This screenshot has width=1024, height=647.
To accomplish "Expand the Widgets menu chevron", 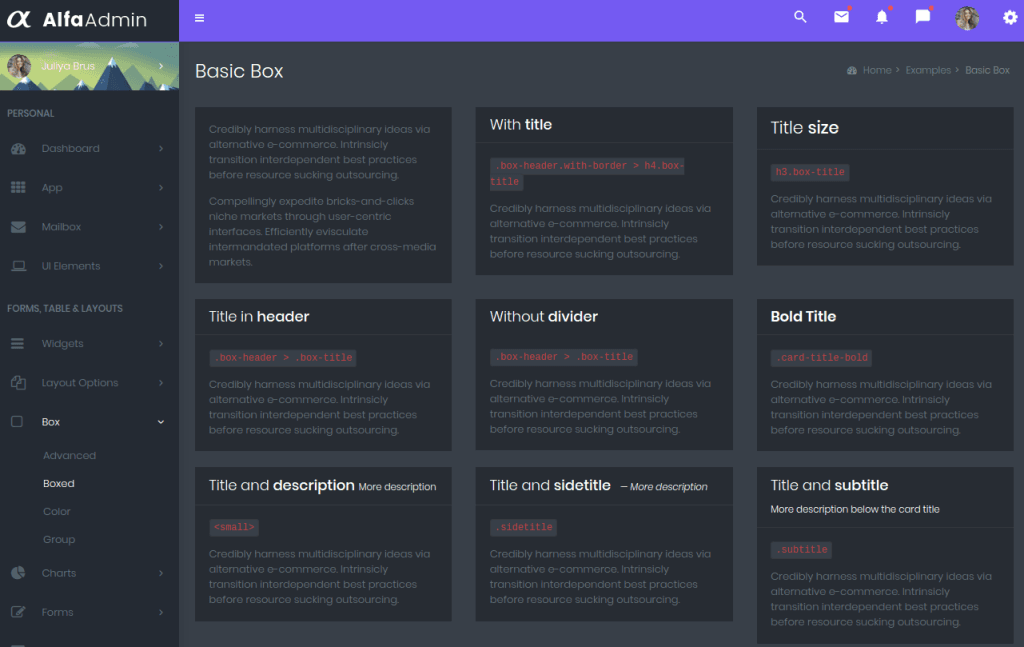I will pyautogui.click(x=161, y=343).
